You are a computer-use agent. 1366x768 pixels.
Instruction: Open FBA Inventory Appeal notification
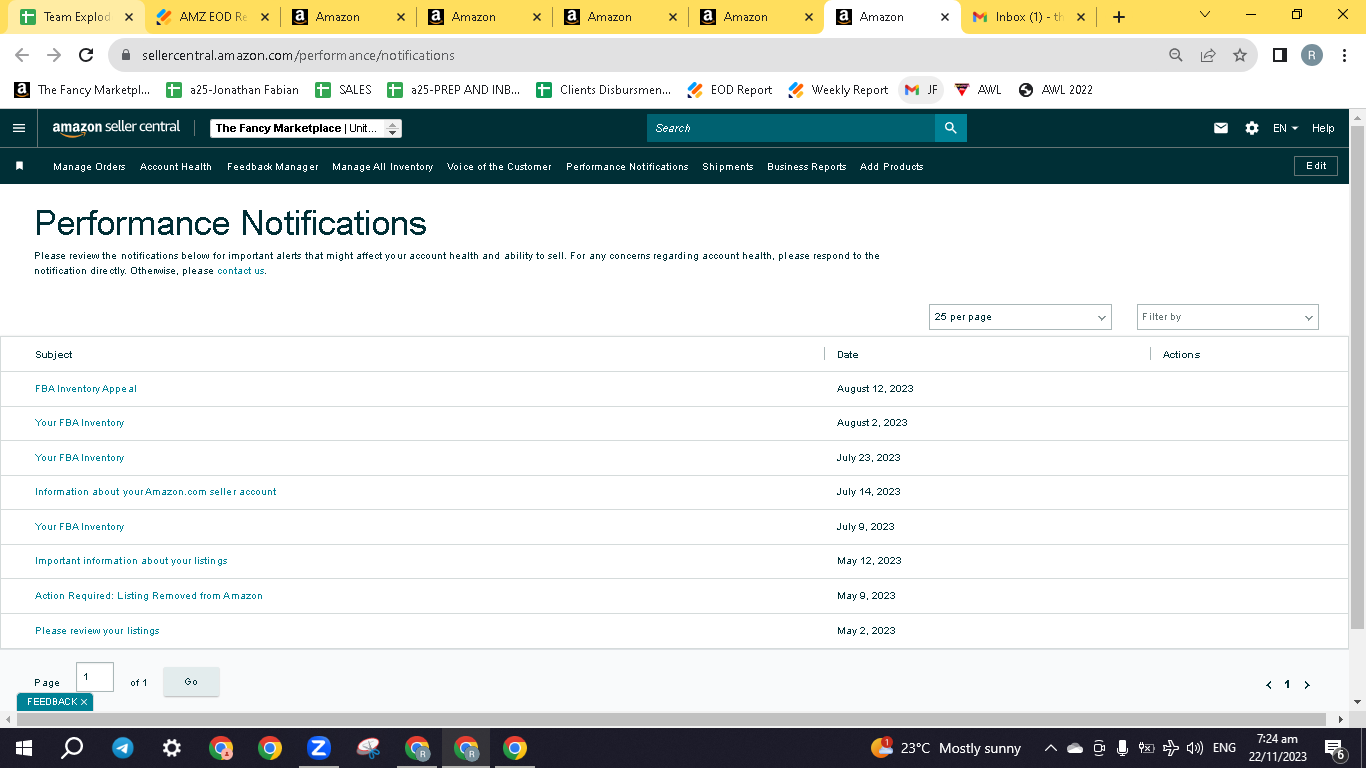[x=86, y=389]
